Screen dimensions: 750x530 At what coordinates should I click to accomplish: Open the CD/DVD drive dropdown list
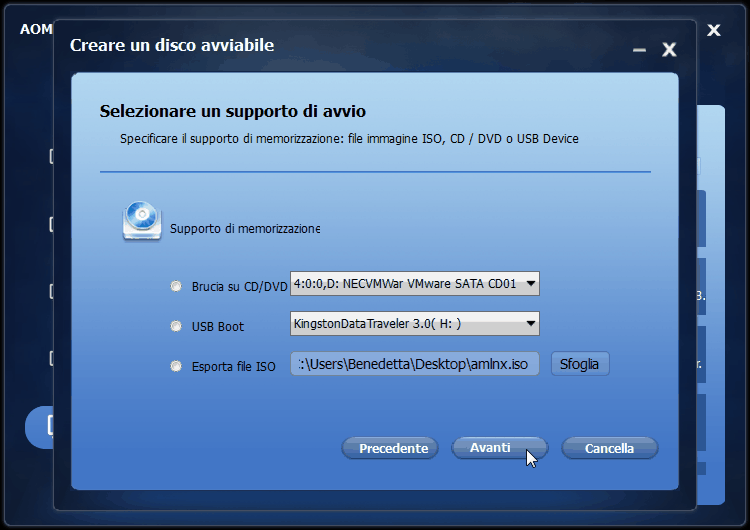[415, 284]
